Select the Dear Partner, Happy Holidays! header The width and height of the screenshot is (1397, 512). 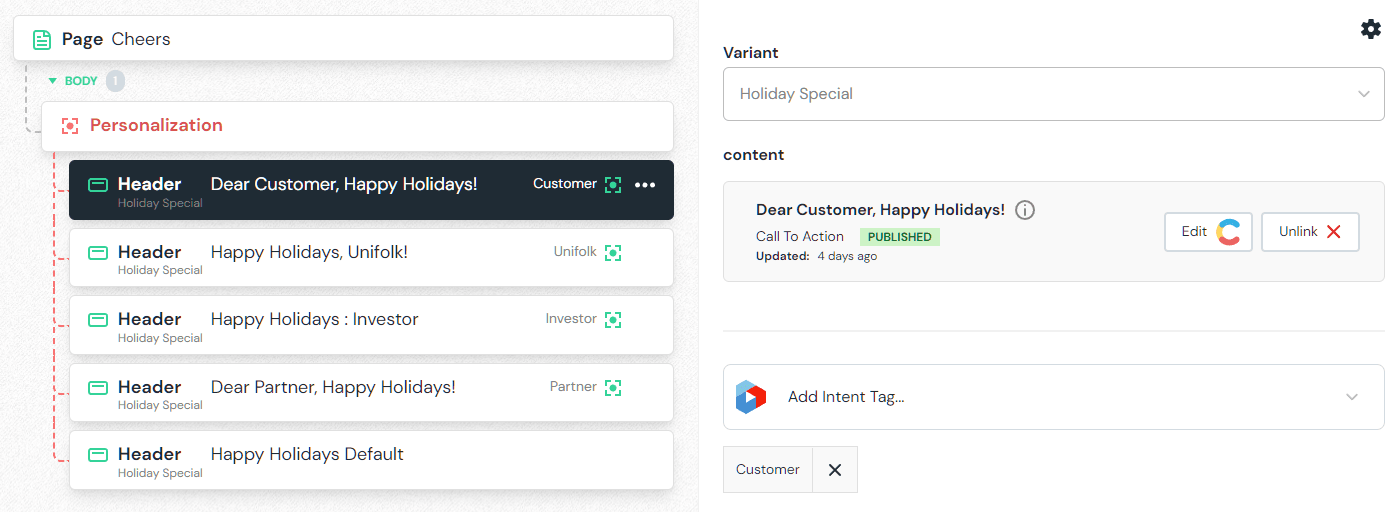pos(333,387)
